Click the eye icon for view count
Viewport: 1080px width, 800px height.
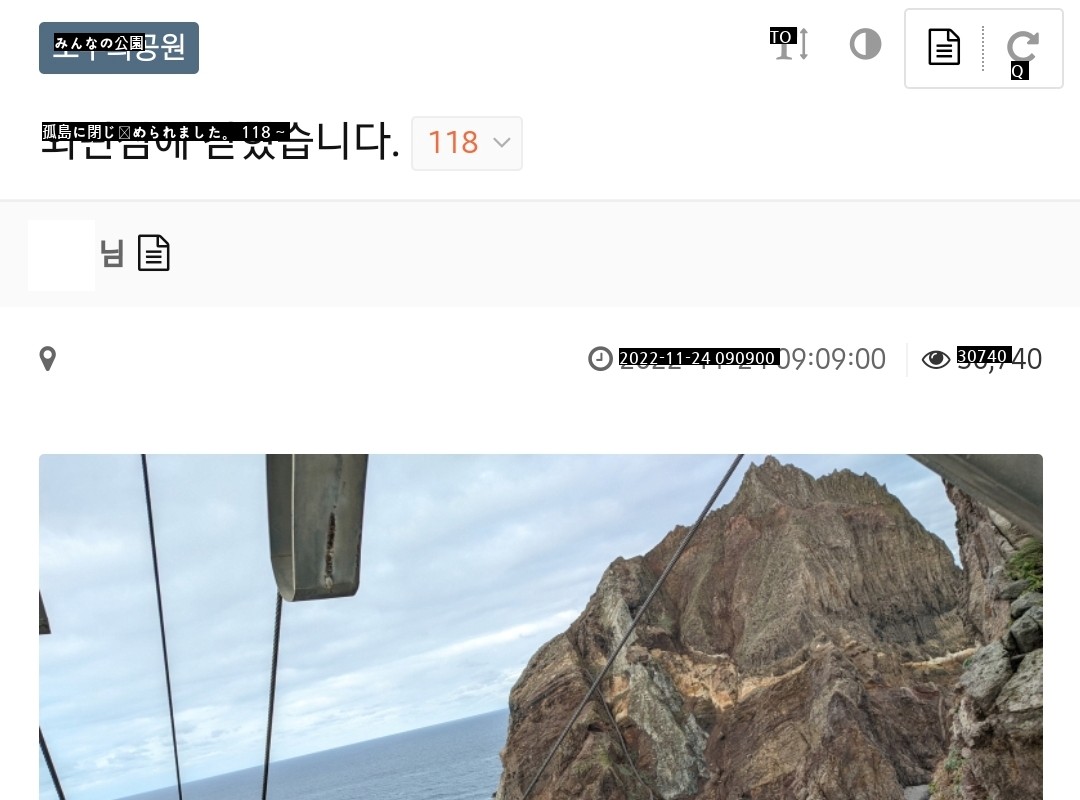tap(935, 359)
